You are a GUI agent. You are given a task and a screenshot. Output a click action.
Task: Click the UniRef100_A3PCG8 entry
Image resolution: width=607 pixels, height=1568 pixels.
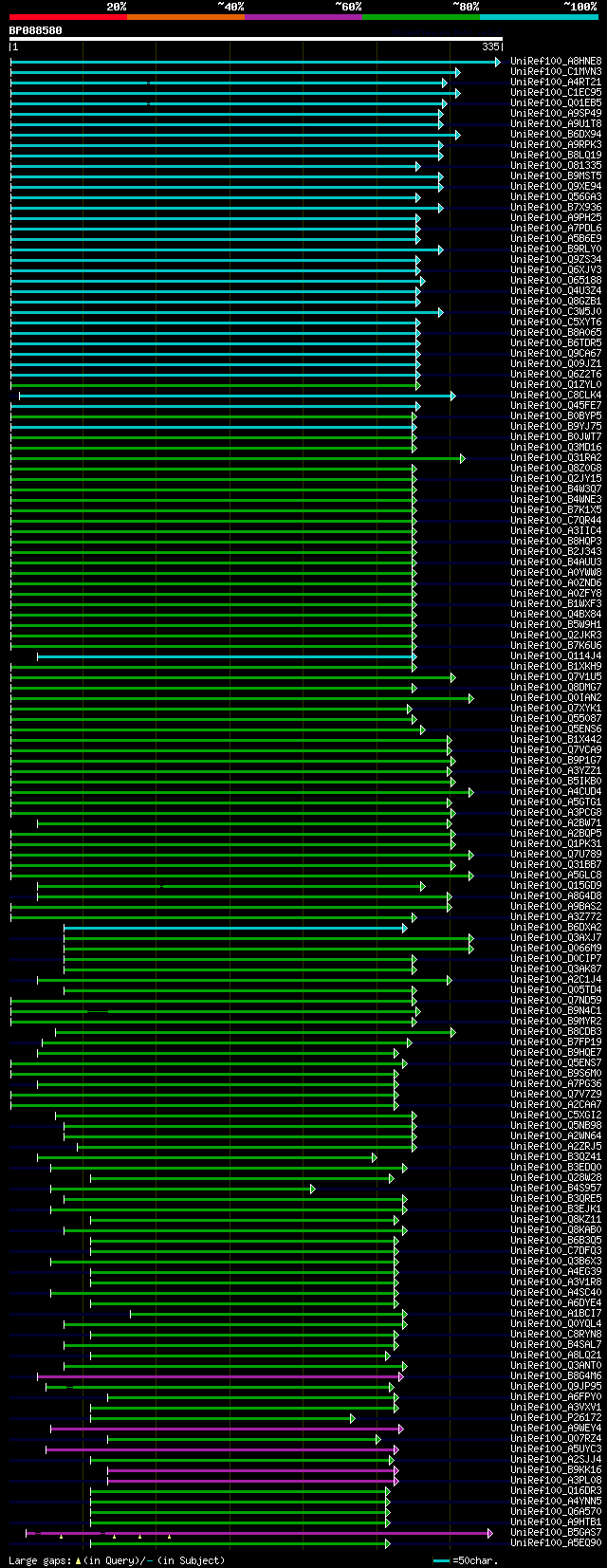point(556,812)
